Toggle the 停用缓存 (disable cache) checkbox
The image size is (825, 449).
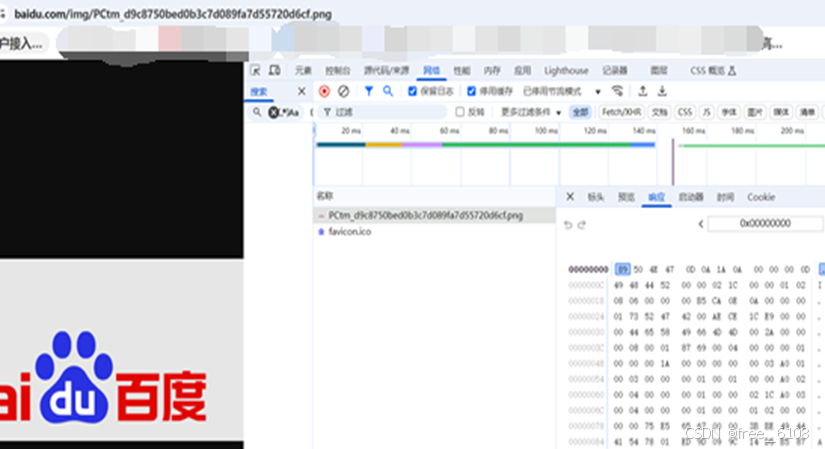(x=471, y=91)
